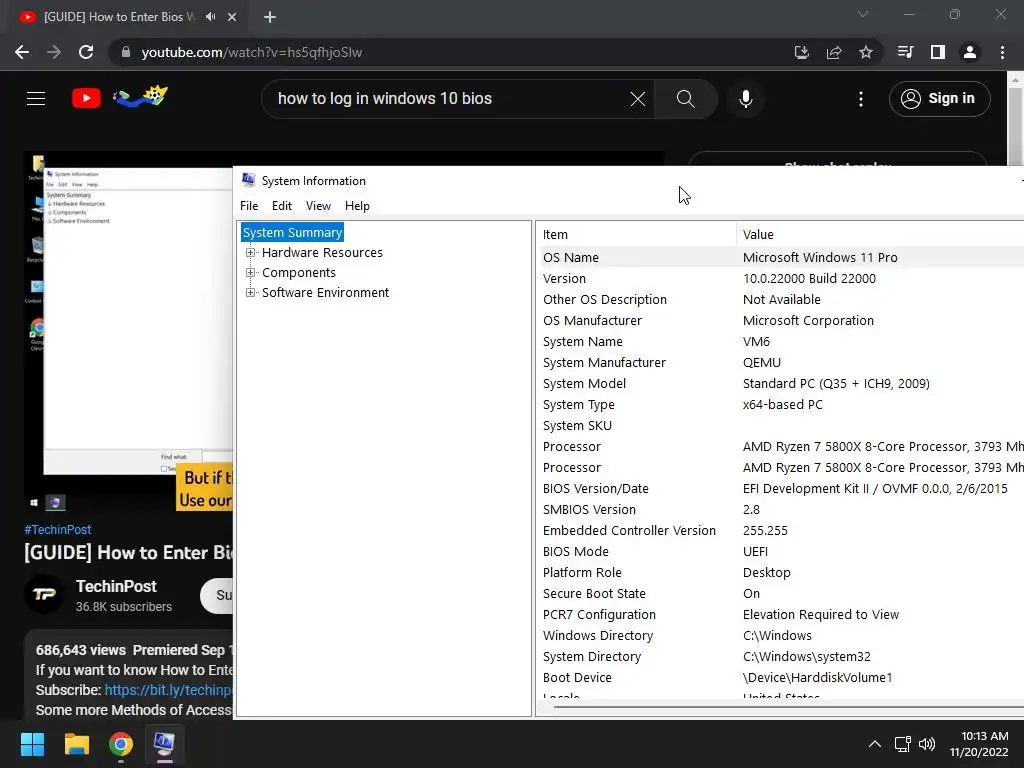Open the Chrome profile icon
1024x768 pixels.
click(970, 52)
